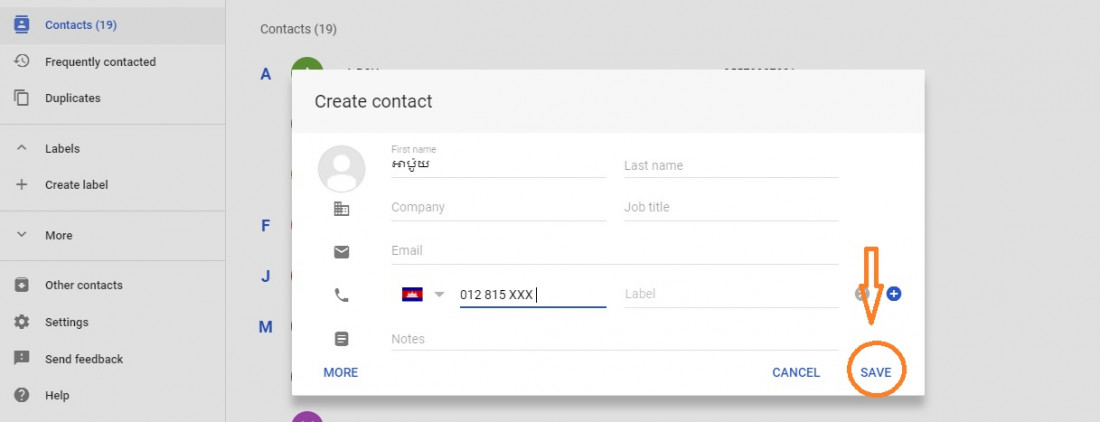This screenshot has height=422, width=1100.
Task: Click the Email input field
Action: (x=615, y=251)
